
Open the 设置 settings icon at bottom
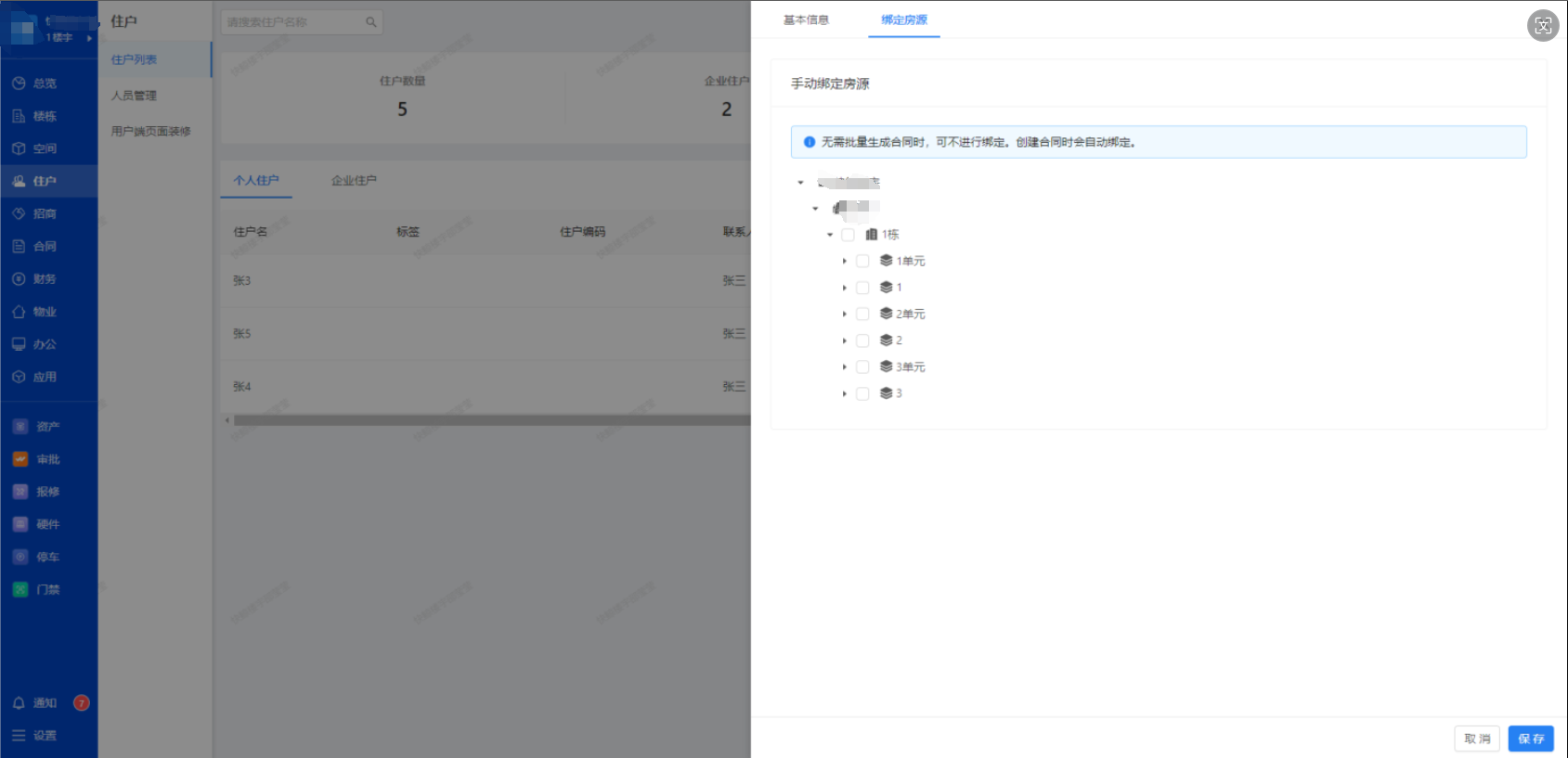pyautogui.click(x=19, y=736)
